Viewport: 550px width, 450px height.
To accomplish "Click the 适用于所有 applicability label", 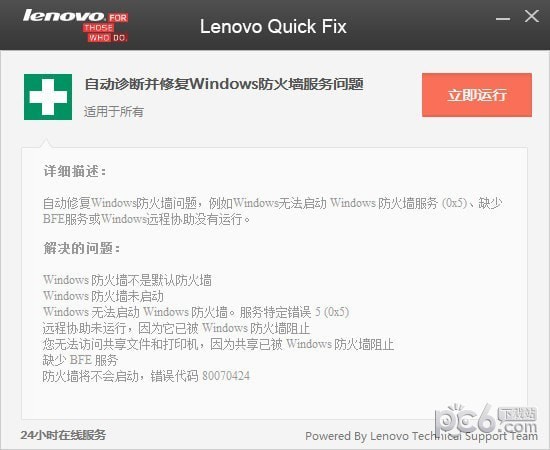I will click(114, 112).
